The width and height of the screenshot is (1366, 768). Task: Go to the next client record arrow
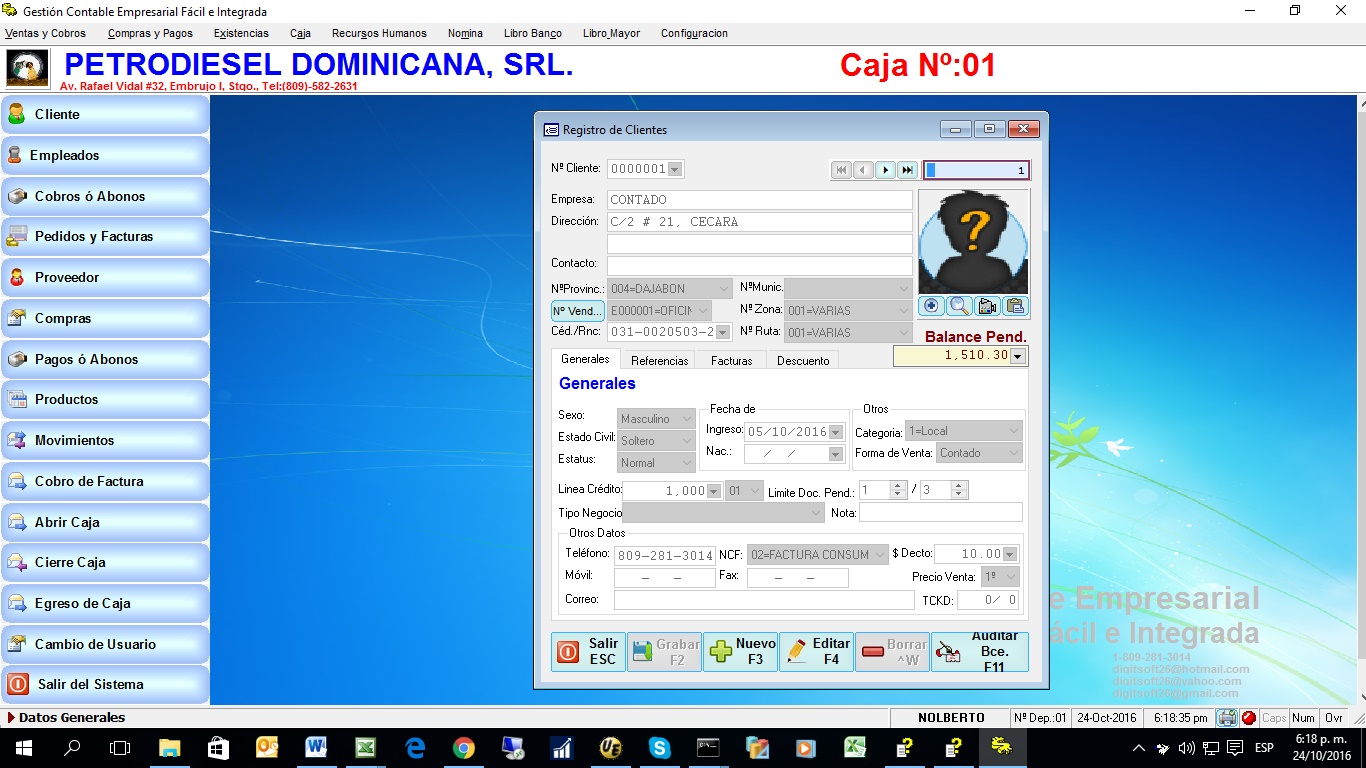pyautogui.click(x=886, y=170)
